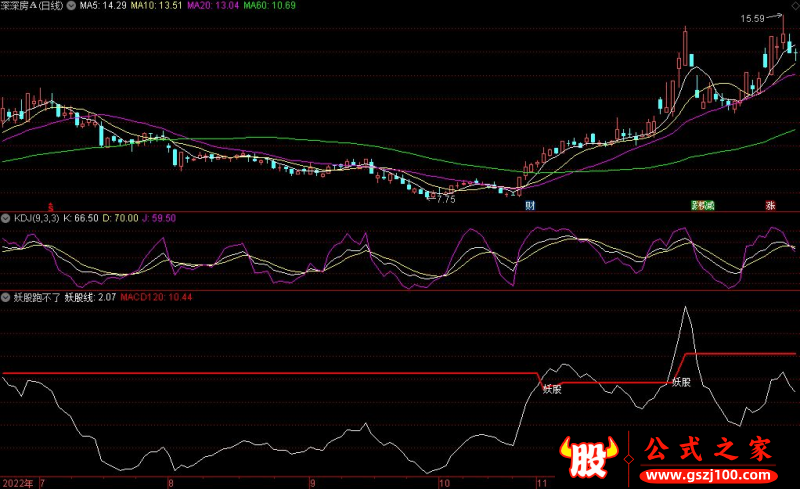
Task: Expand the 妖股跑不了 indicator dropdown
Action: pyautogui.click(x=5, y=297)
